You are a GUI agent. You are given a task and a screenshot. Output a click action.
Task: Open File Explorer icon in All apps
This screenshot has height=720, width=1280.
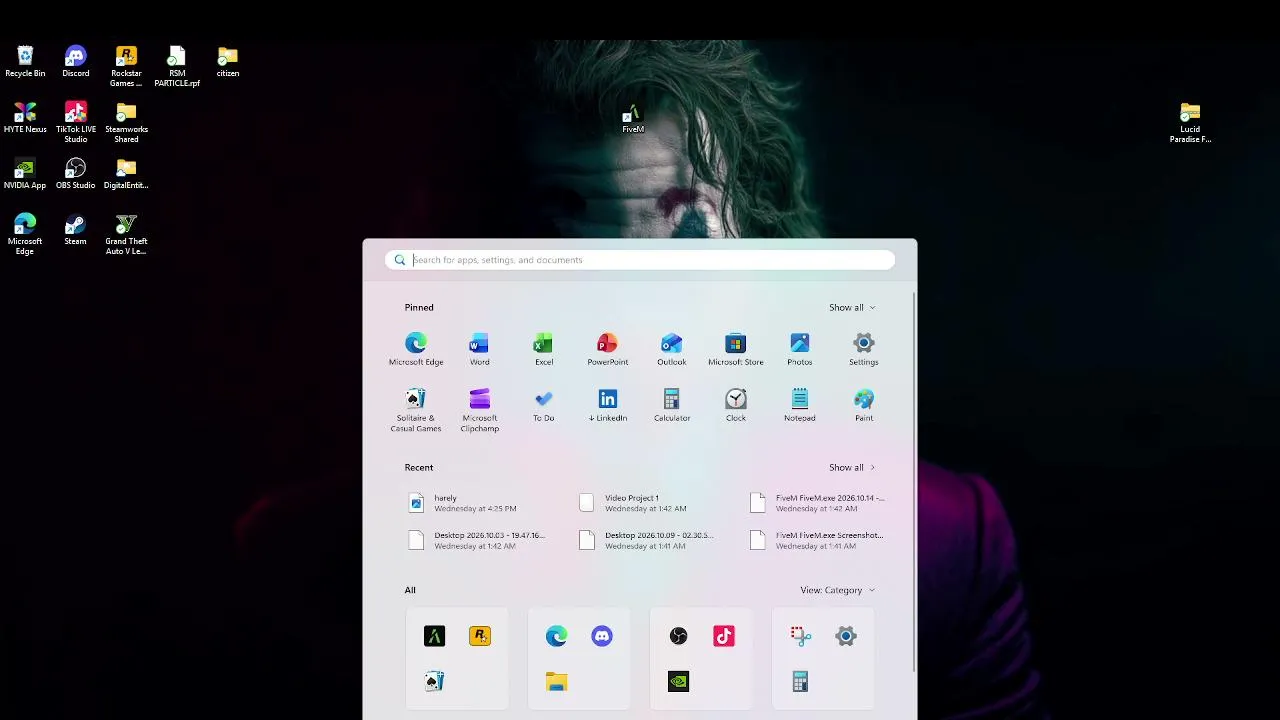557,682
